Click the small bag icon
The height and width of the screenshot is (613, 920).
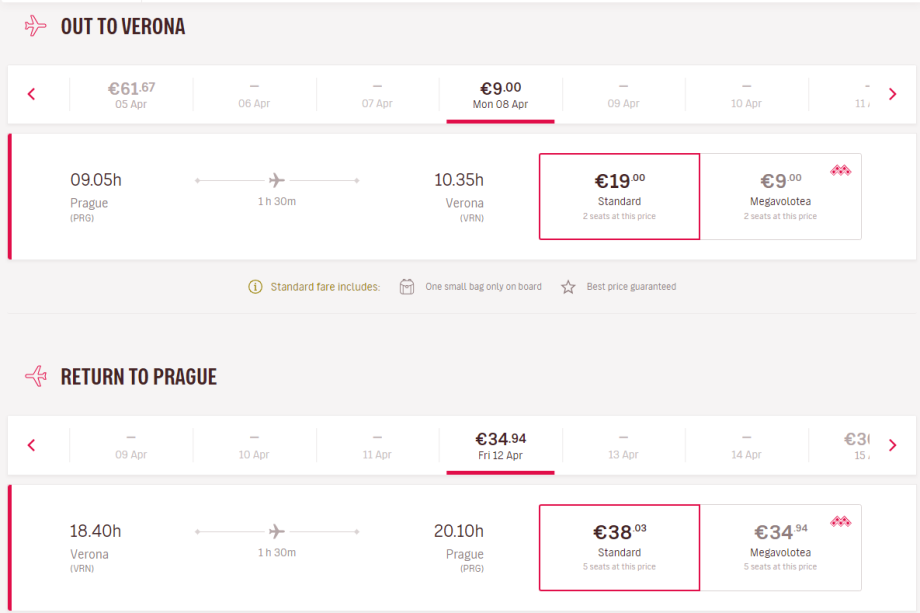406,287
